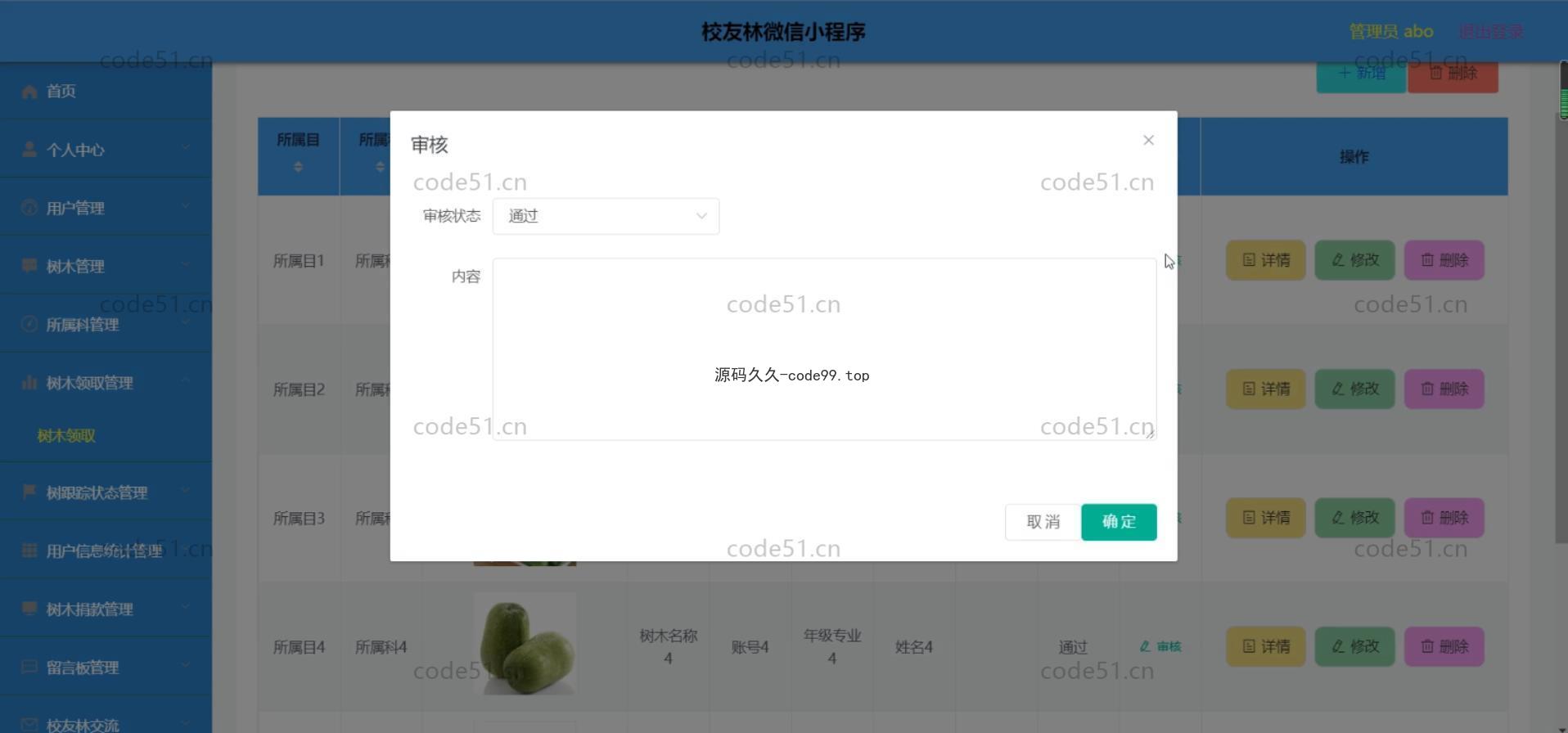1568x733 pixels.
Task: Toggle chevron arrow on 留言板管理 row
Action: [186, 665]
